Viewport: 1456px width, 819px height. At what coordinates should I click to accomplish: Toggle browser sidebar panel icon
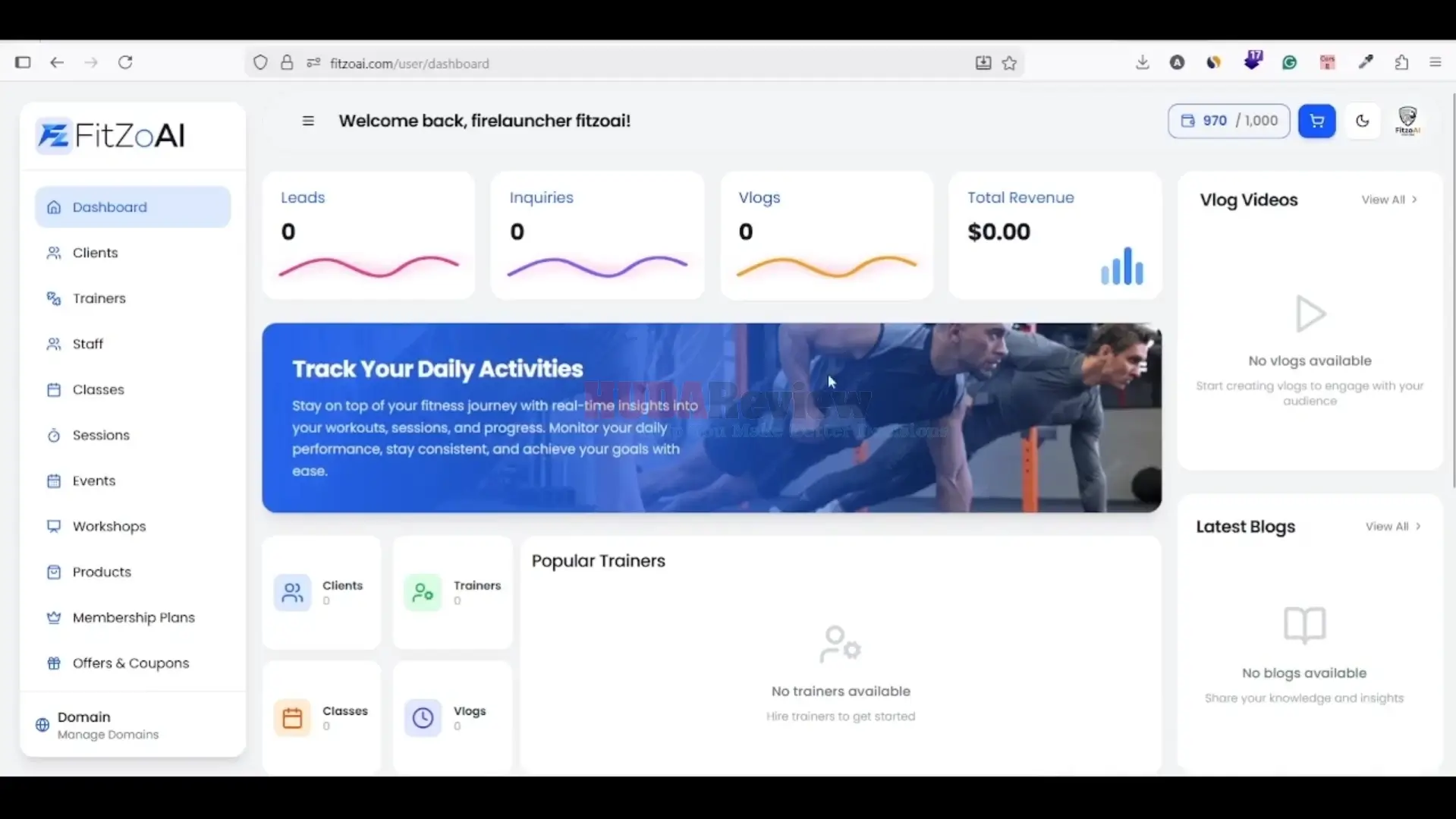(23, 63)
